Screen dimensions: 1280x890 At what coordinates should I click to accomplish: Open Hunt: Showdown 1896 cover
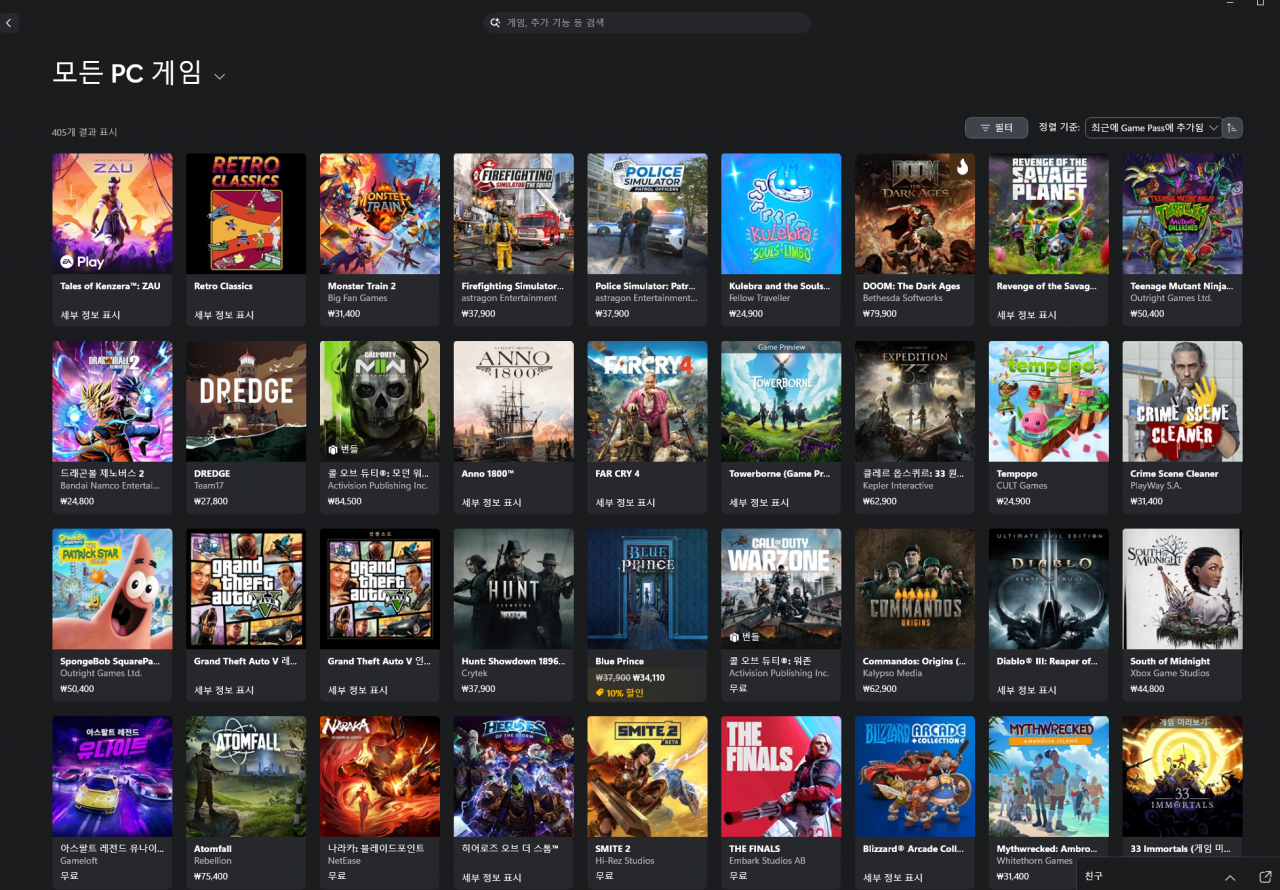tap(514, 589)
